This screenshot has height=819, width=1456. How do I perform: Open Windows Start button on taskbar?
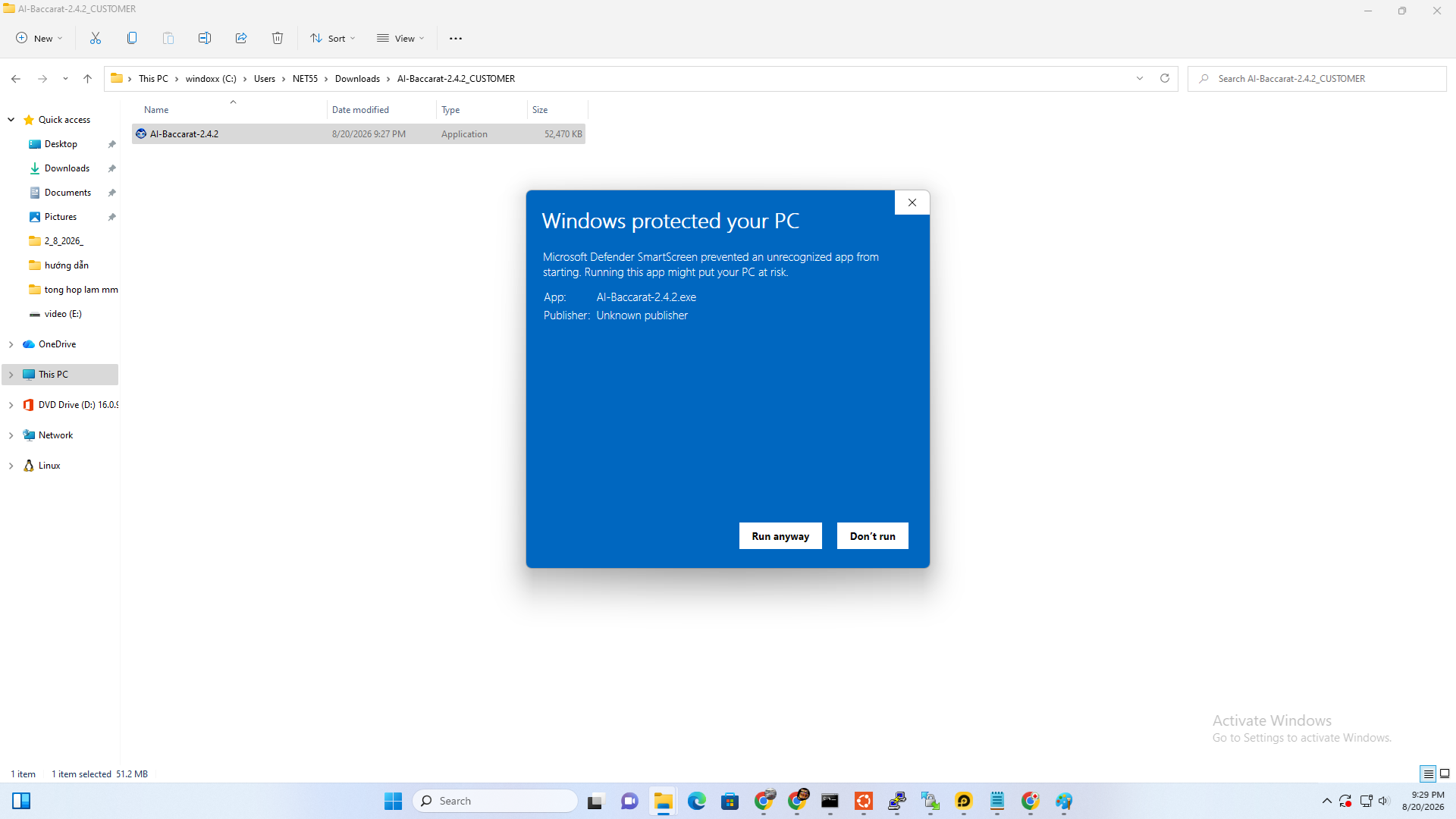coord(393,801)
